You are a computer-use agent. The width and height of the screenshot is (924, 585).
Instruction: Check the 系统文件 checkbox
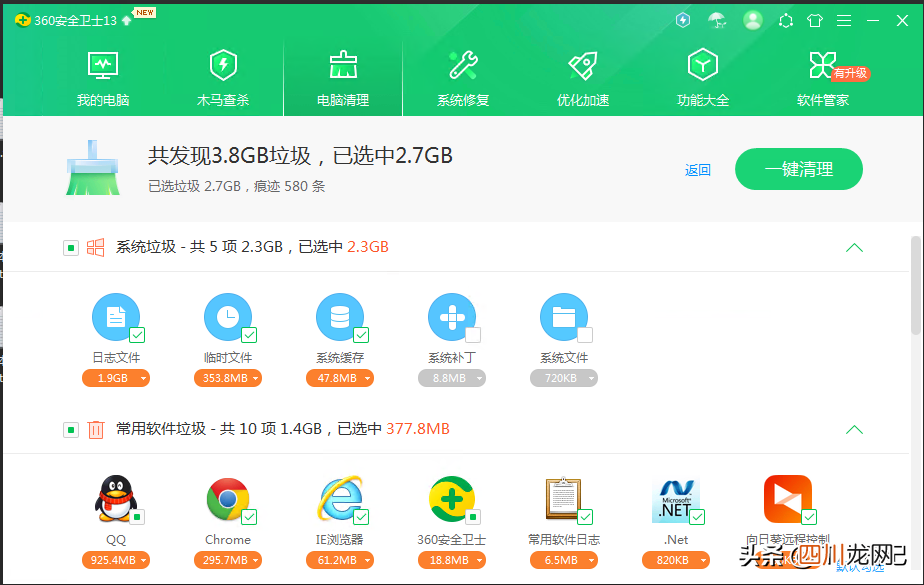585,335
